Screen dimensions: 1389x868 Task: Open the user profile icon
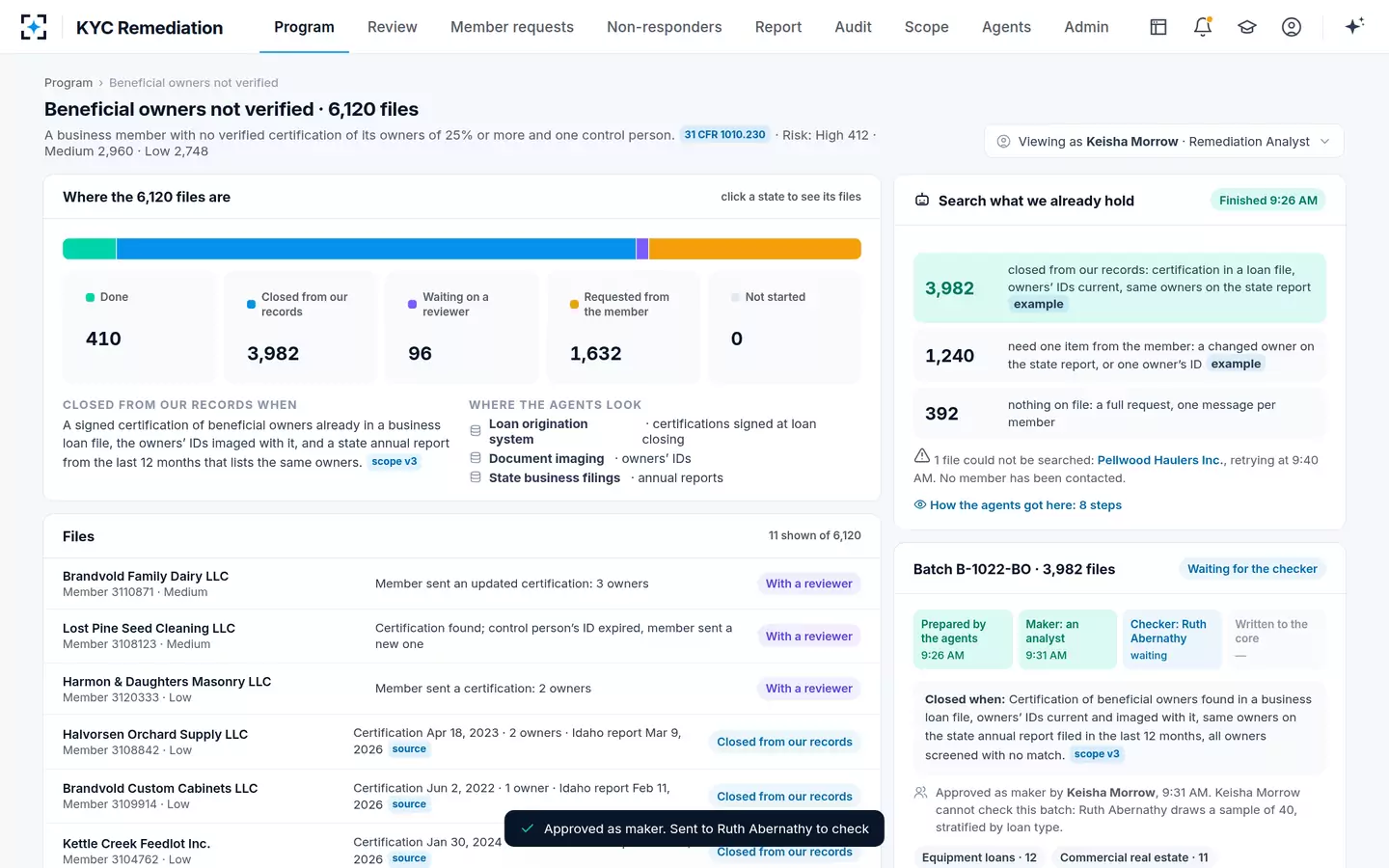pos(1292,27)
